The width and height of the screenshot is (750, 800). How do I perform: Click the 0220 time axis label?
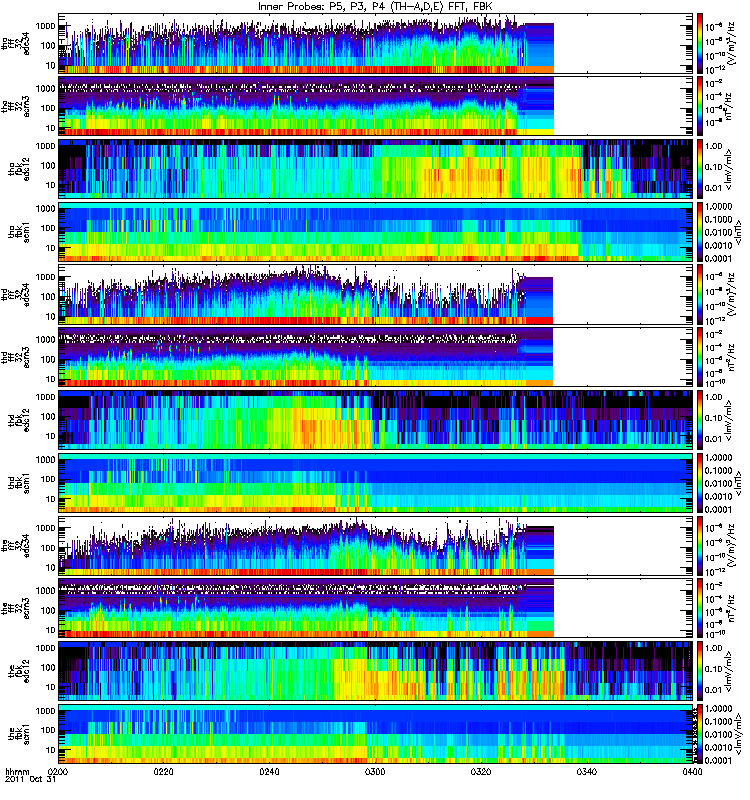[x=164, y=771]
